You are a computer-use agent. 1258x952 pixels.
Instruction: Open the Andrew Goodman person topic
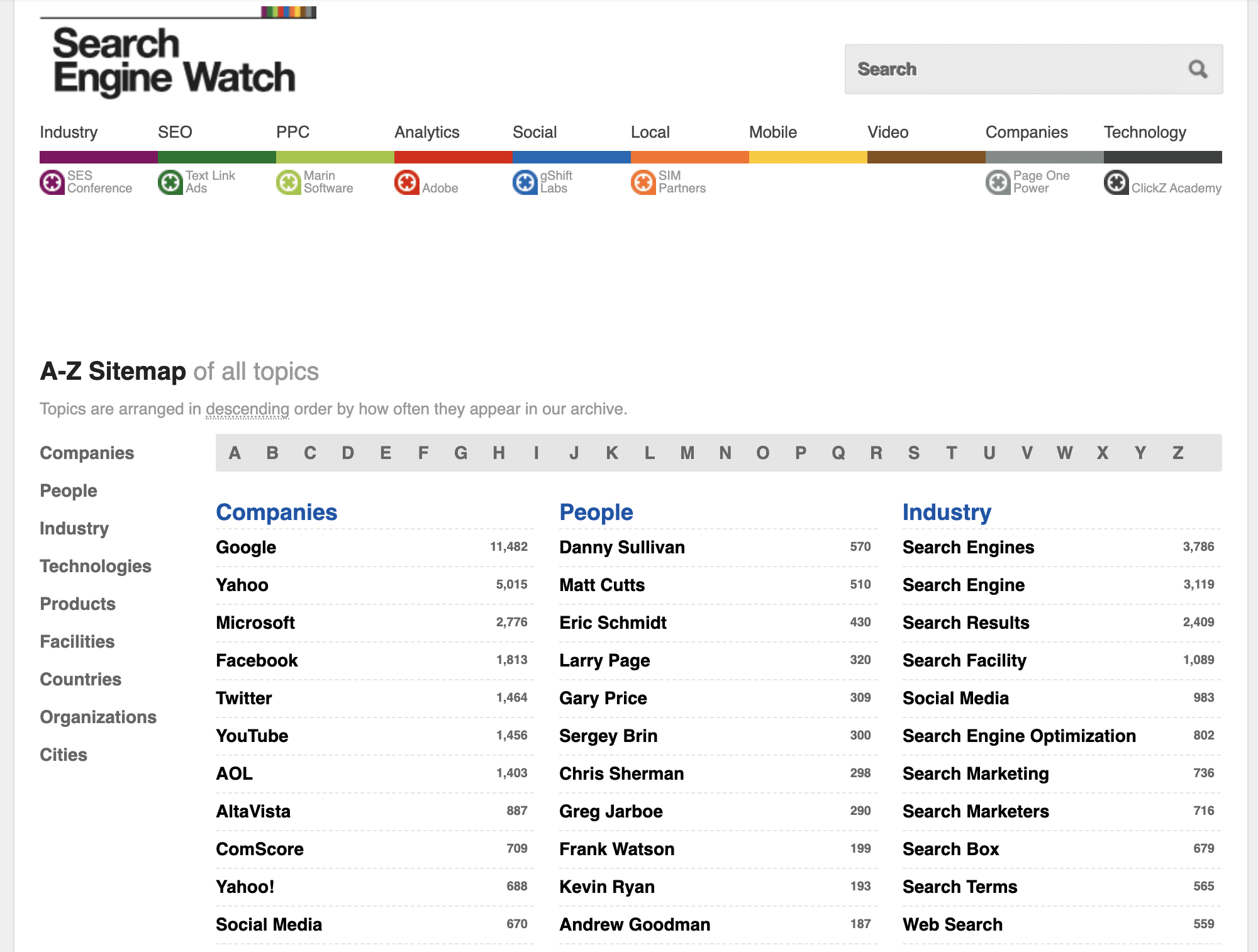coord(635,924)
